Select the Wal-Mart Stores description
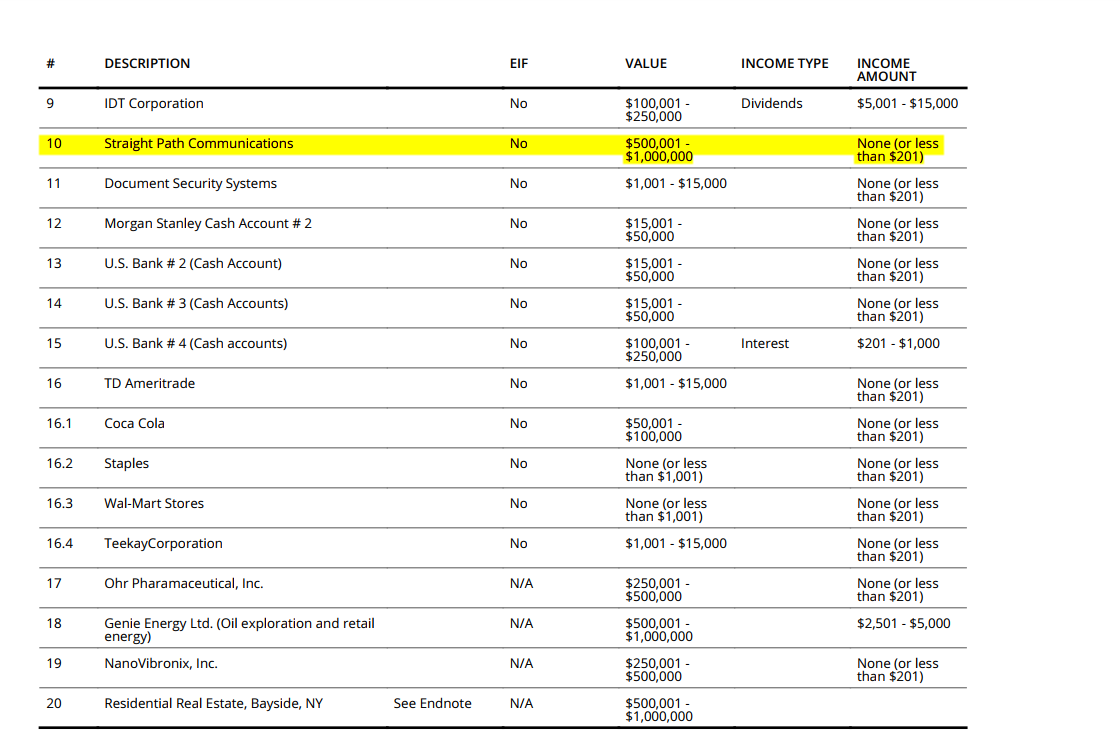The height and width of the screenshot is (745, 1120). click(154, 504)
